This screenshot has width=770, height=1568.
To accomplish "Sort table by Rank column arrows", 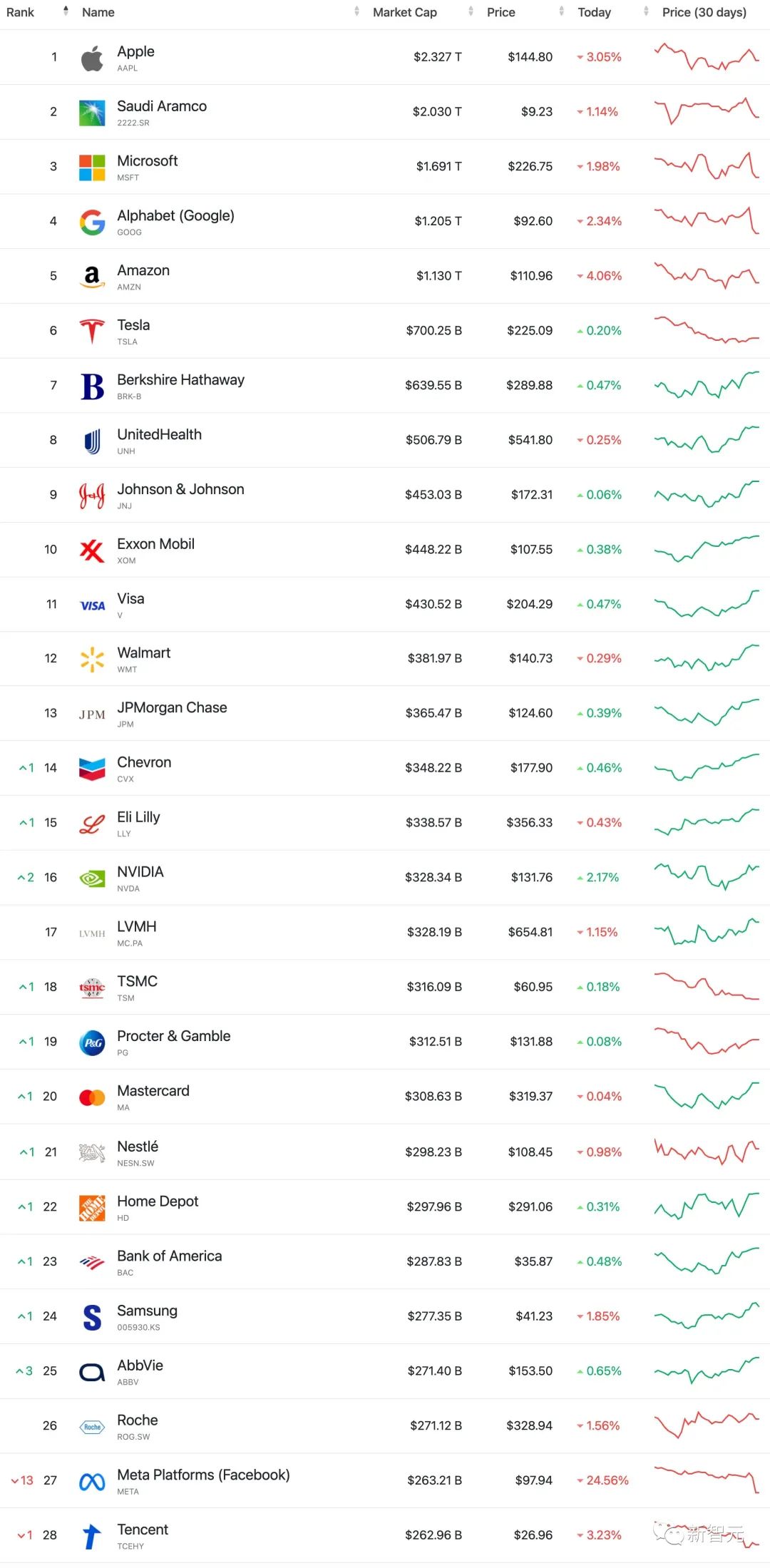I will point(66,11).
